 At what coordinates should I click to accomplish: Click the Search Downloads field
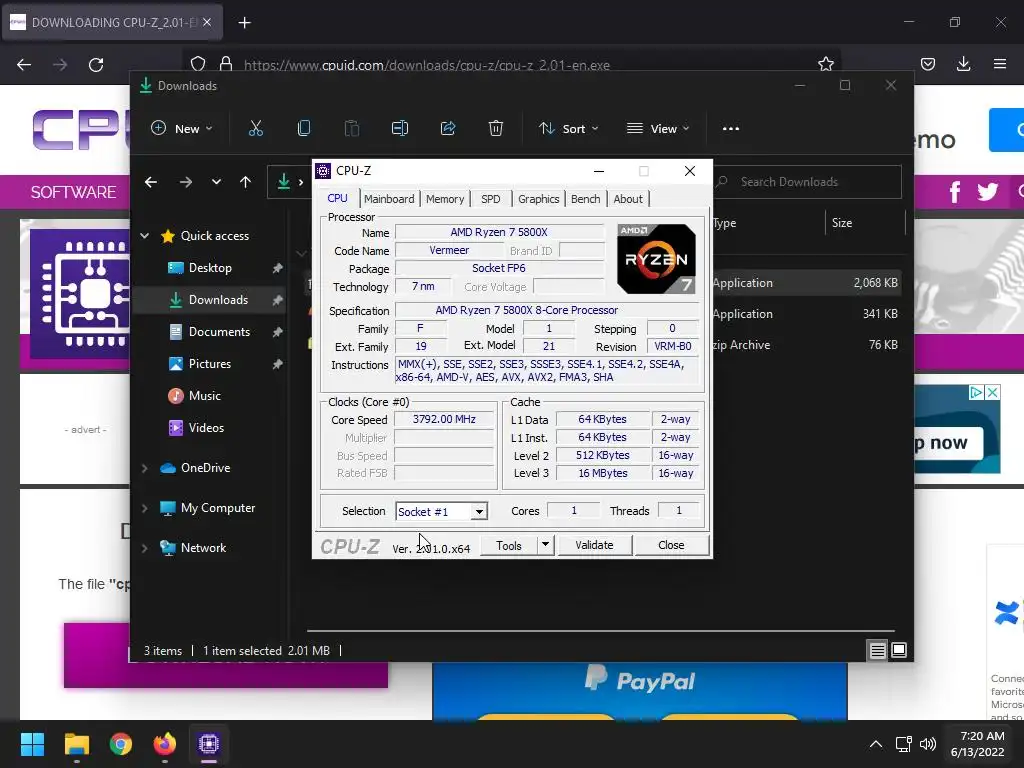pos(807,182)
